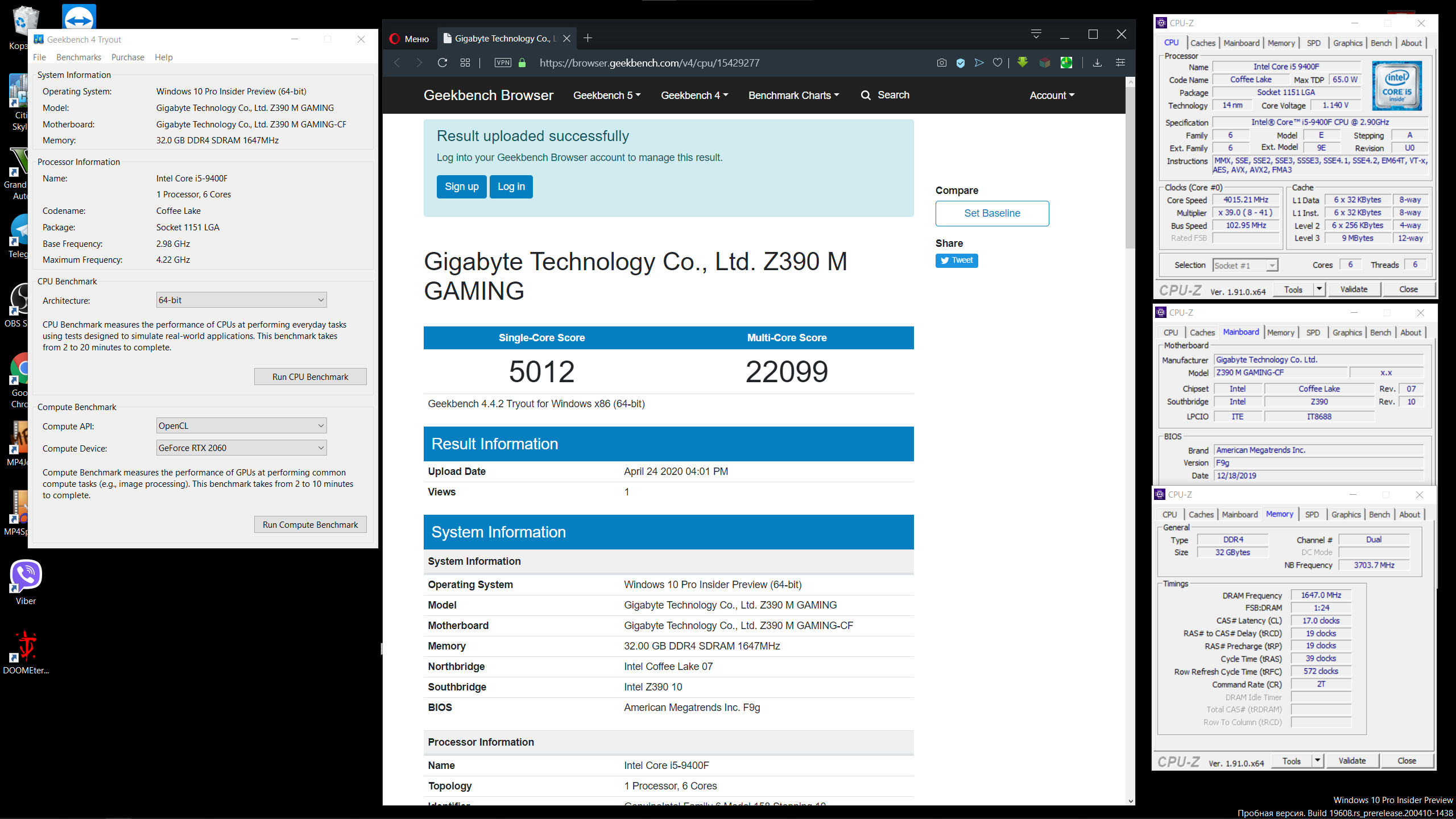Open the DOOM Eternal desktop shortcut
The height and width of the screenshot is (819, 1456).
(x=26, y=651)
